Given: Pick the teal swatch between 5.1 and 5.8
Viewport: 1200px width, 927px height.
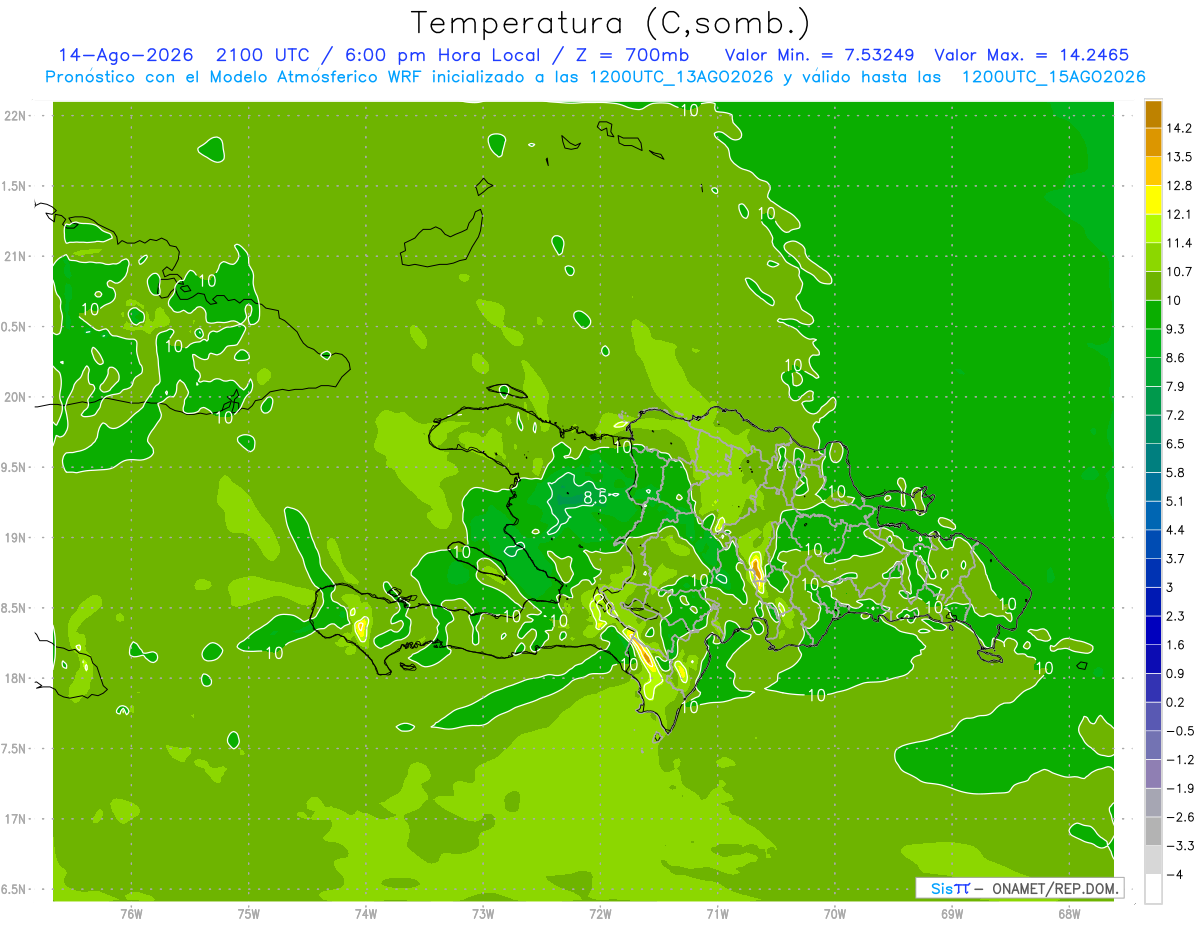Looking at the screenshot, I should click(x=1153, y=487).
